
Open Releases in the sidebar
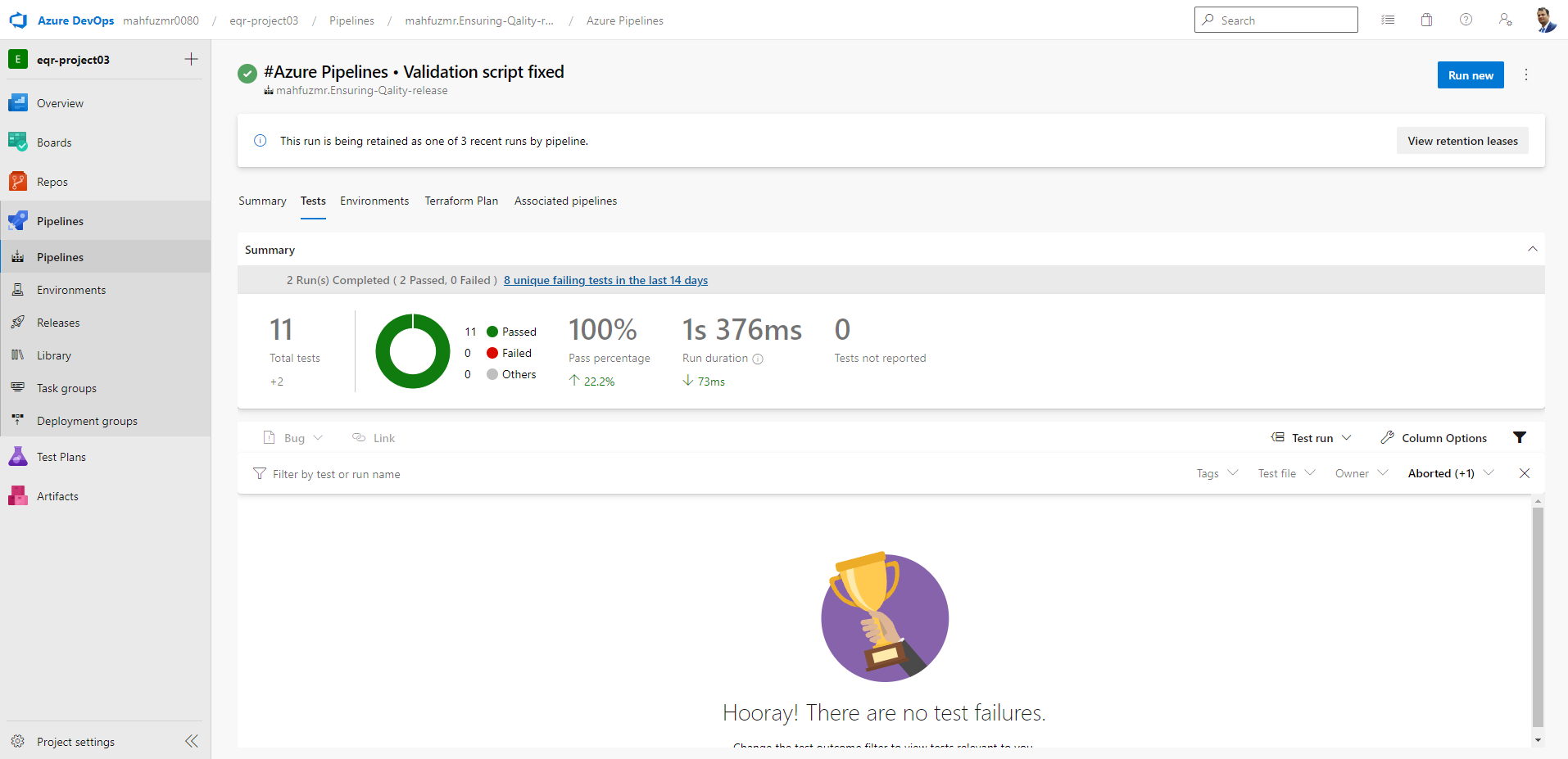105,323
